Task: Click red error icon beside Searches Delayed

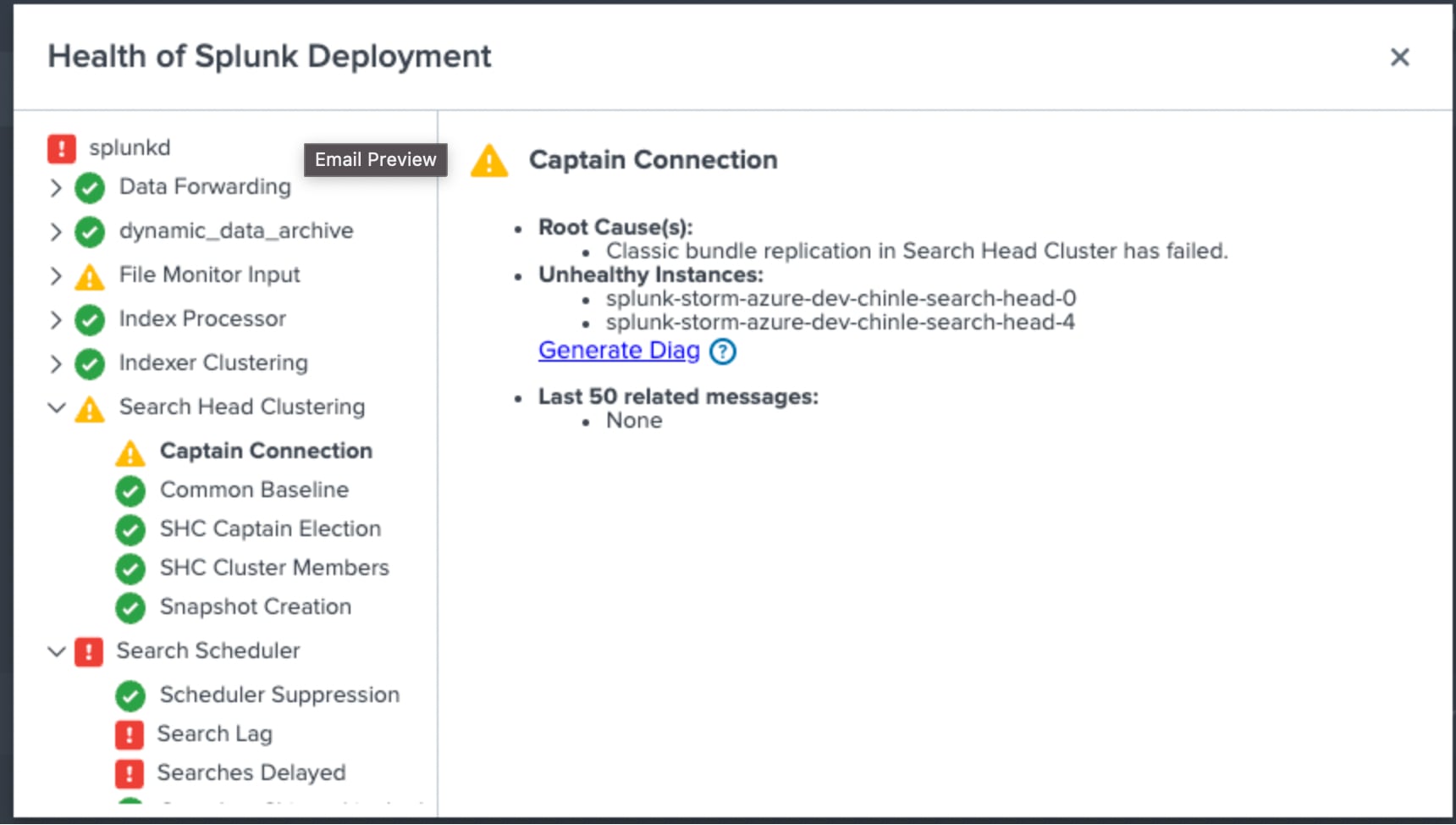Action: pyautogui.click(x=130, y=773)
